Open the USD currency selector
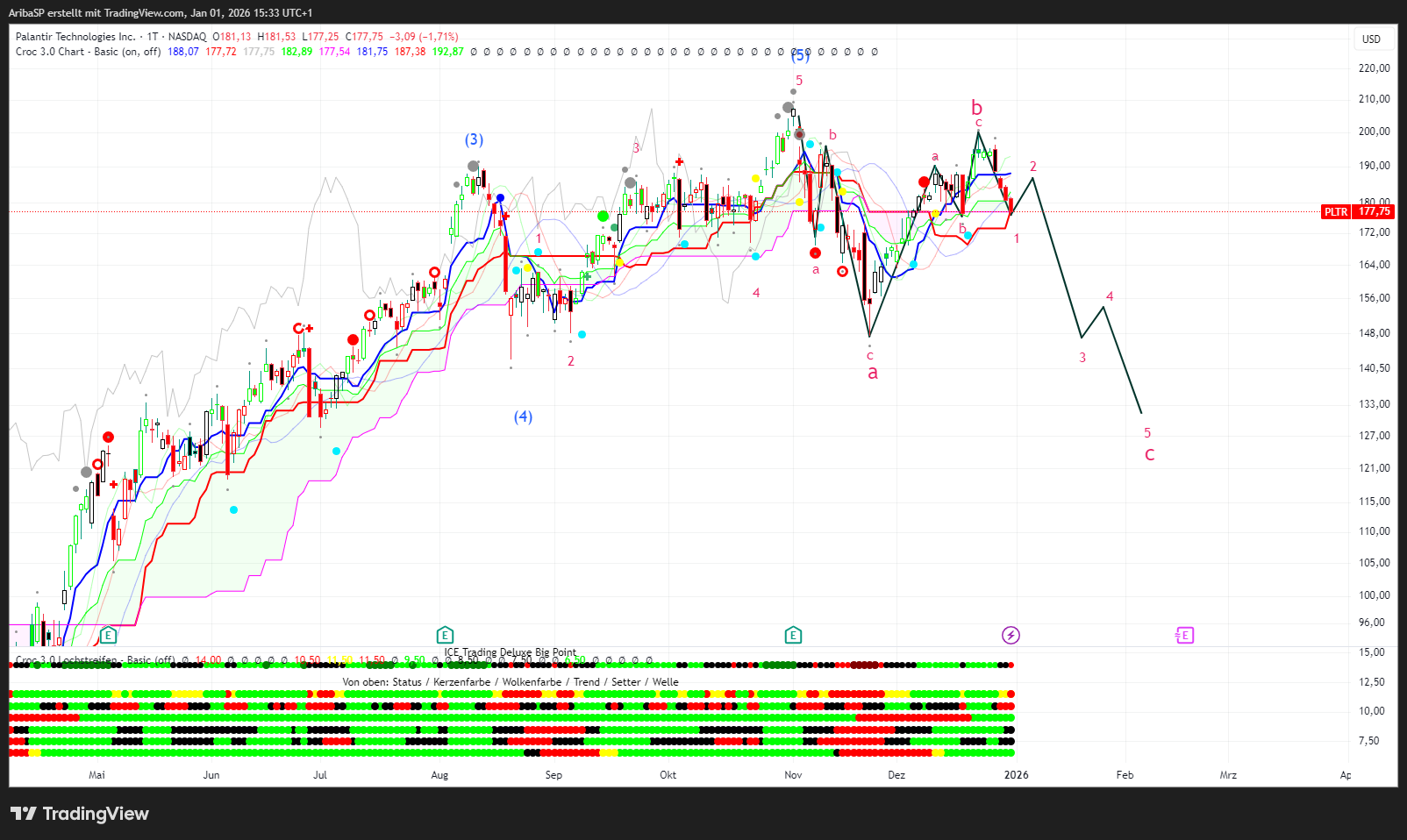The image size is (1407, 840). pyautogui.click(x=1370, y=39)
